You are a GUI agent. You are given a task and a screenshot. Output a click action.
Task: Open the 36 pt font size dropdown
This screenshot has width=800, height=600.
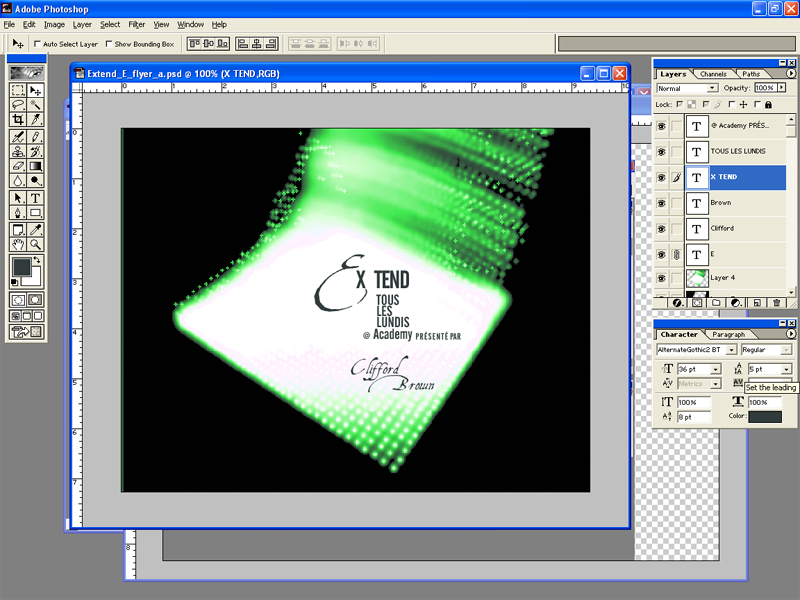point(716,369)
